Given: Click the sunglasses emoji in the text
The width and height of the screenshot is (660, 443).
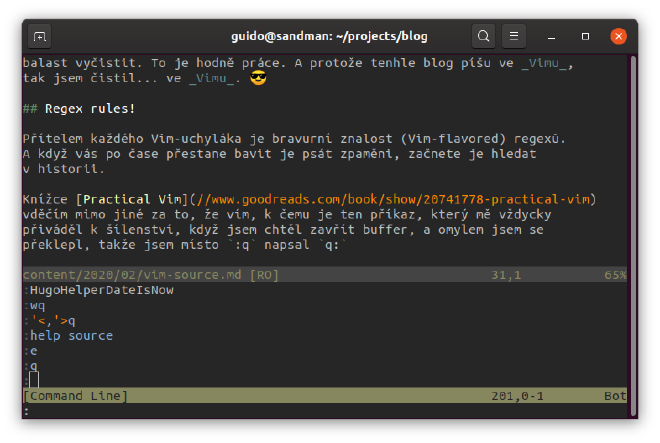Looking at the screenshot, I should [x=258, y=79].
